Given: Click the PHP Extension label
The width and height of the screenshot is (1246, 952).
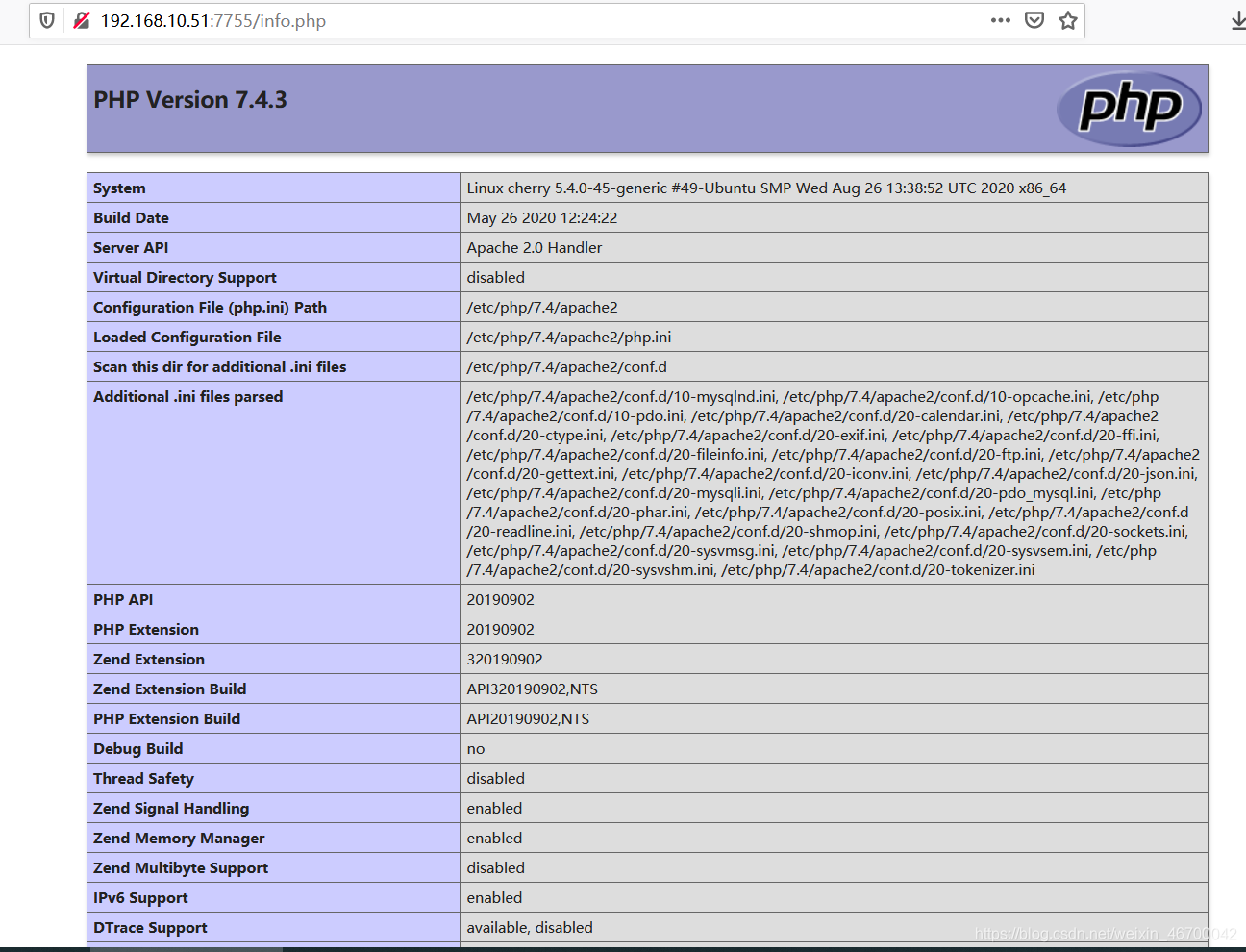Looking at the screenshot, I should click(146, 630).
